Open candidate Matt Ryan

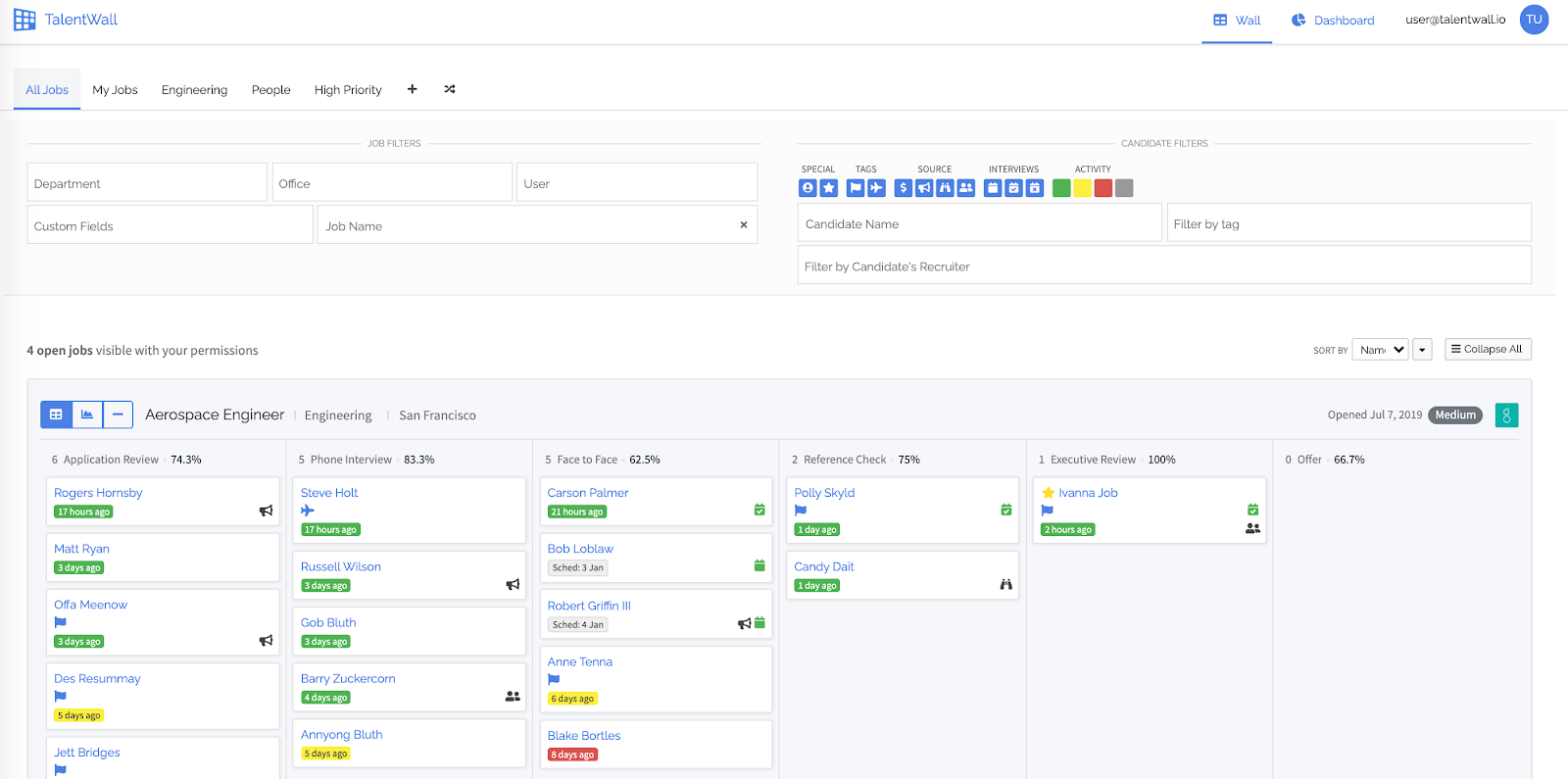(x=81, y=549)
